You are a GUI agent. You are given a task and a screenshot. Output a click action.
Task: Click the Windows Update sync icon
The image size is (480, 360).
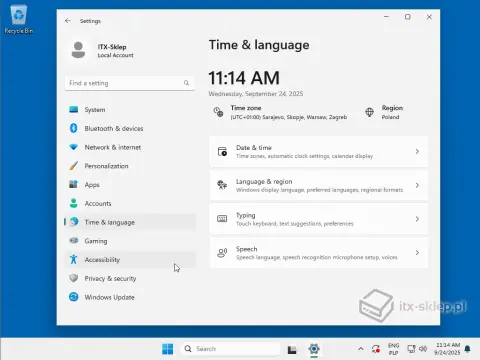pos(73,297)
